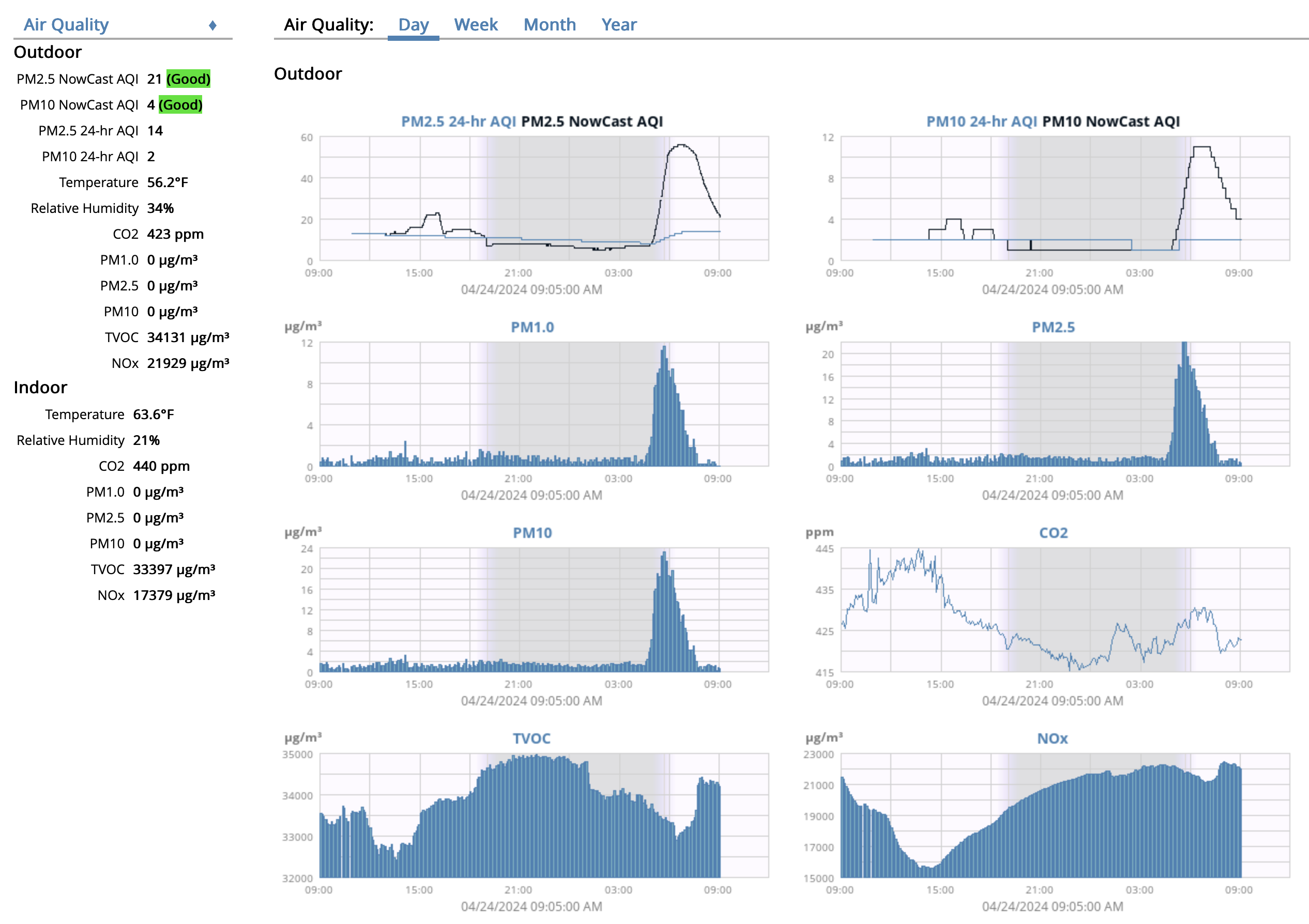Viewport: 1309px width, 924px height.
Task: Click the Outdoor section heading in sidebar
Action: pos(48,52)
